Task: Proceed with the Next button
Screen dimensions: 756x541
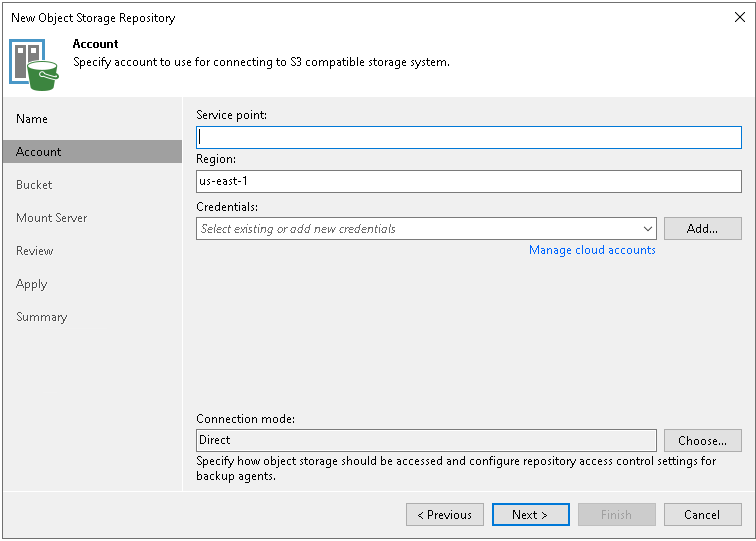Action: (530, 514)
